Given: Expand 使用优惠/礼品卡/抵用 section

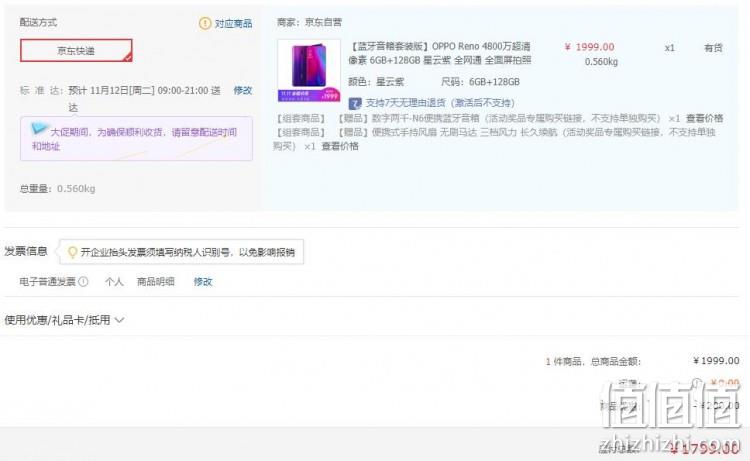Looking at the screenshot, I should (64, 320).
